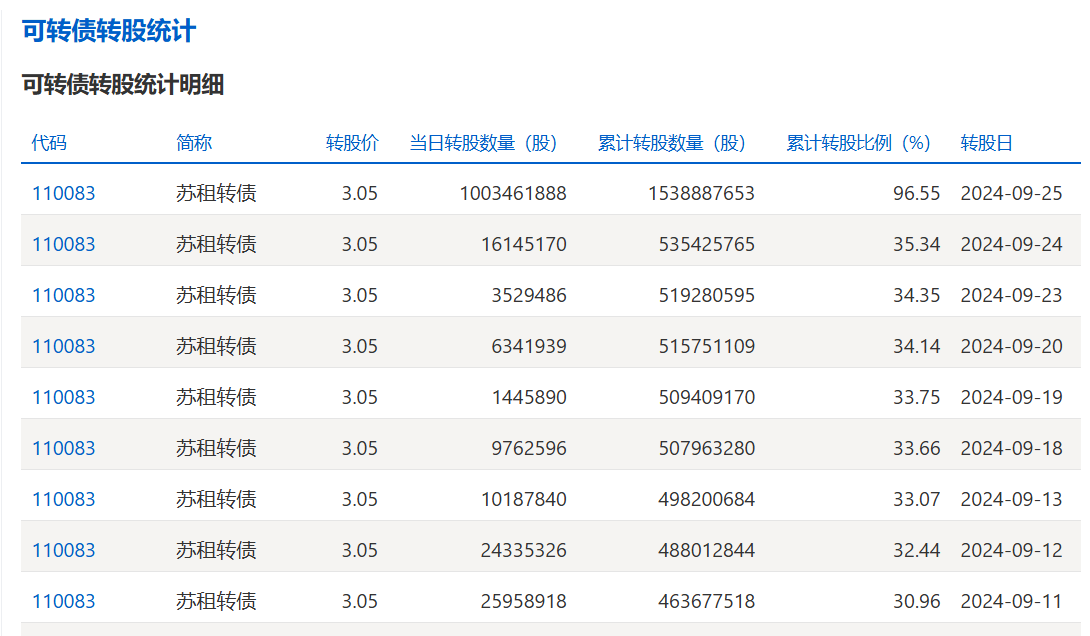This screenshot has width=1090, height=636.
Task: Select ratio value 96.55
Action: click(x=917, y=193)
